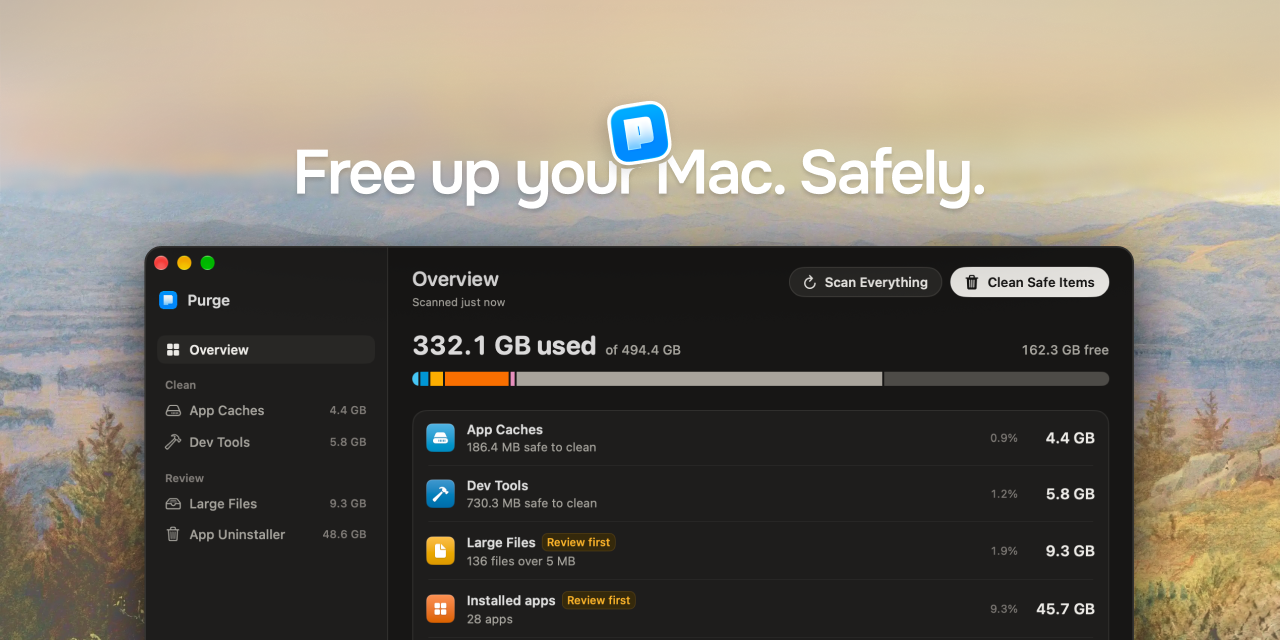Screen dimensions: 1280x640
Task: Click the yellow Large Files document icon
Action: tap(440, 551)
